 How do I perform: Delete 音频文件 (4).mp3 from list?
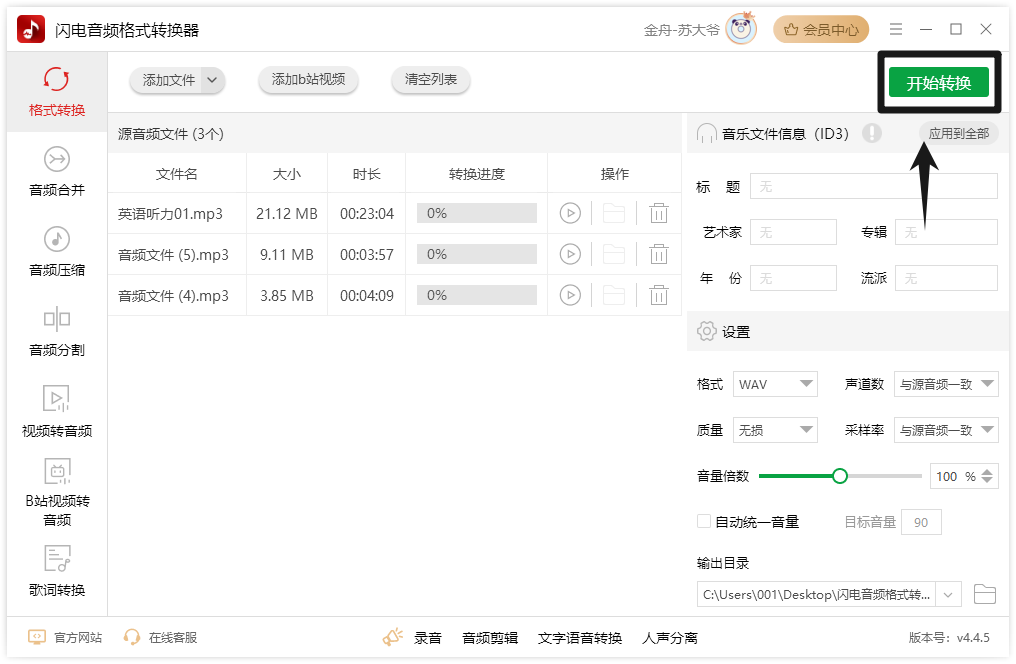(x=659, y=295)
